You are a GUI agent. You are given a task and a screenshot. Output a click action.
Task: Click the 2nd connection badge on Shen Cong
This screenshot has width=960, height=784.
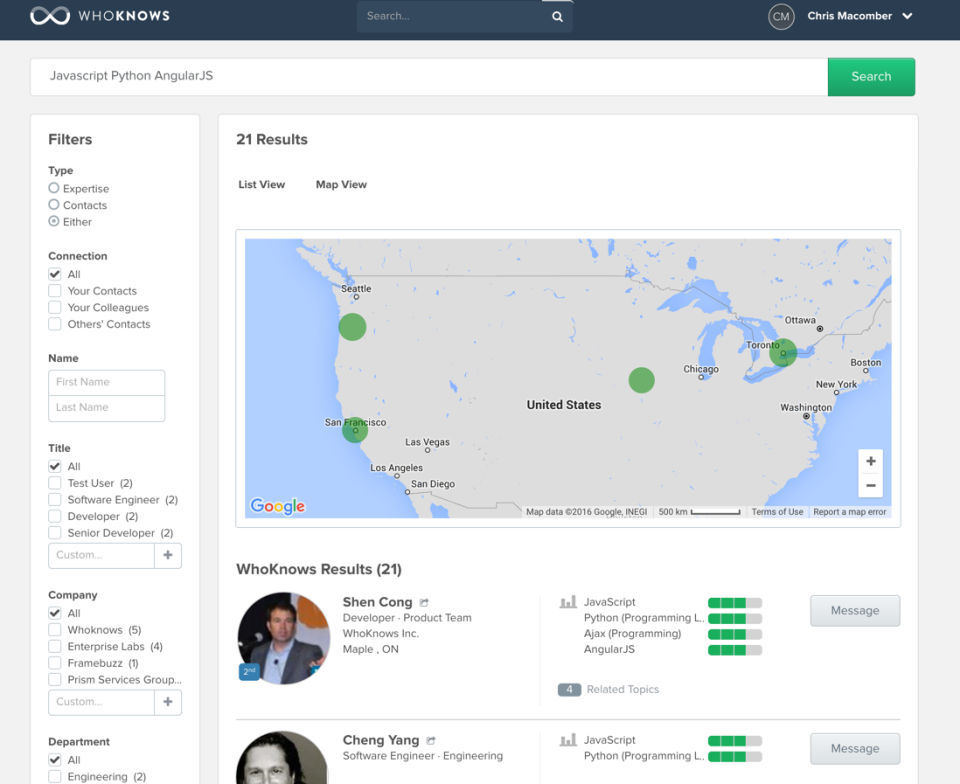tap(249, 671)
